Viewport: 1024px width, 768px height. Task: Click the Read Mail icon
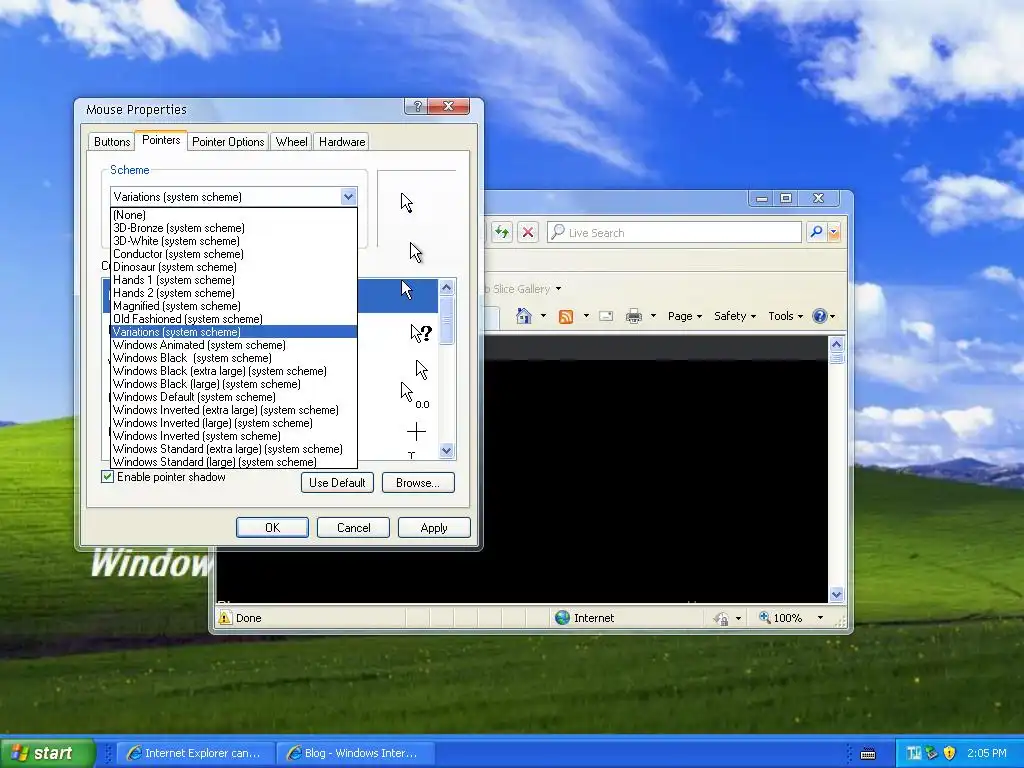point(606,316)
